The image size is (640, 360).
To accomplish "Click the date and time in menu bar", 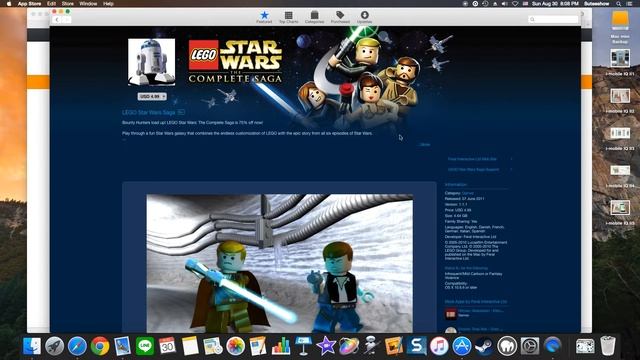I will (555, 4).
